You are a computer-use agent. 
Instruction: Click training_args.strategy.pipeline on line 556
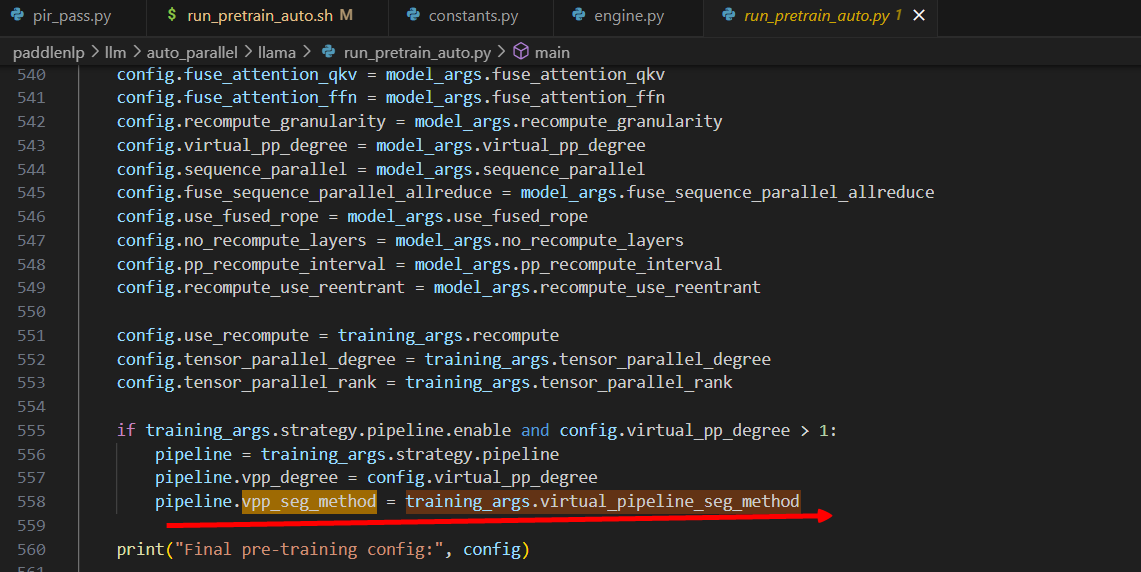[x=410, y=454]
